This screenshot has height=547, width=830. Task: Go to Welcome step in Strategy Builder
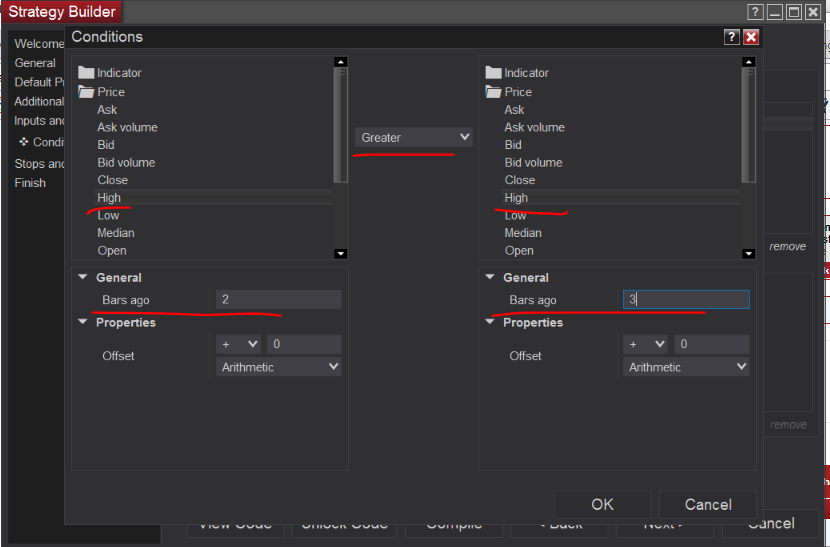point(39,43)
